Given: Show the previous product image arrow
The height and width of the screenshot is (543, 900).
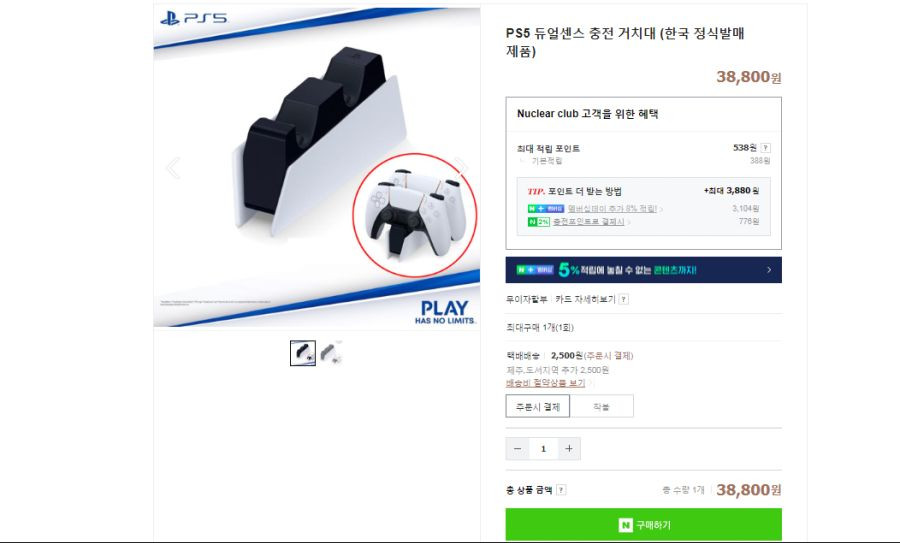Looking at the screenshot, I should [x=173, y=168].
